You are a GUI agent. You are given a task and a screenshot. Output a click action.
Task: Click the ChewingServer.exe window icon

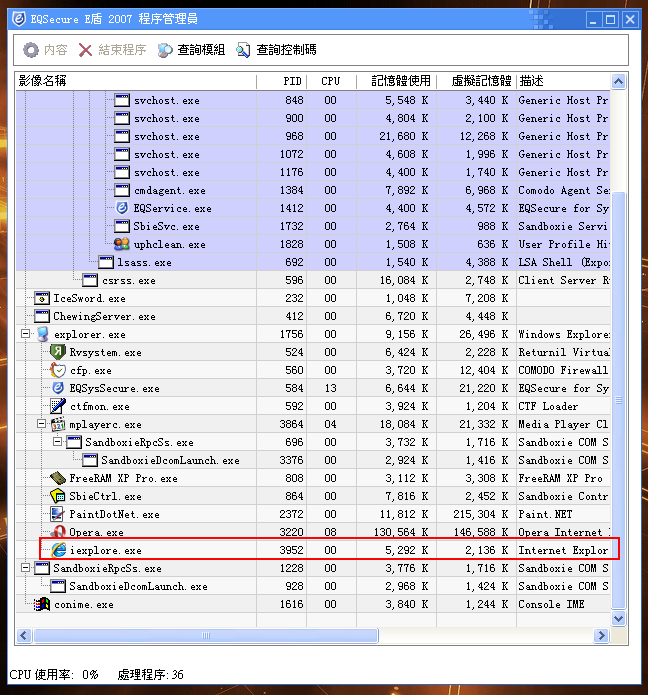pyautogui.click(x=42, y=316)
